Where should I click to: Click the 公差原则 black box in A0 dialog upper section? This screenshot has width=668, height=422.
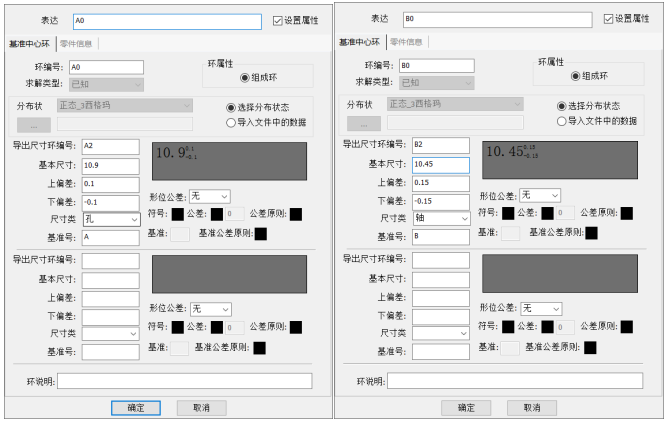click(297, 213)
